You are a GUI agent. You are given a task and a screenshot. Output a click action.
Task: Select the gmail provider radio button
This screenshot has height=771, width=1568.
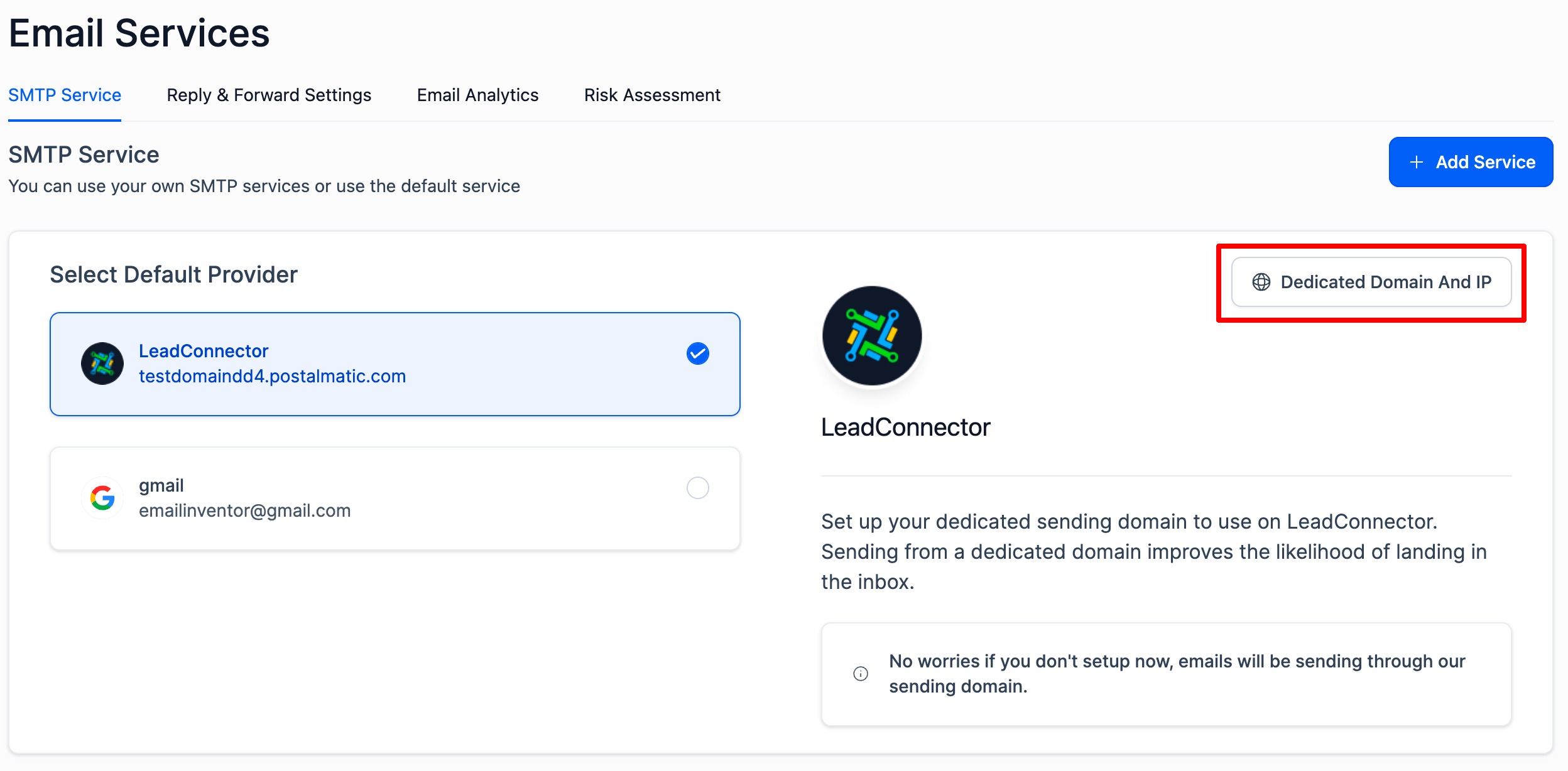(x=697, y=488)
